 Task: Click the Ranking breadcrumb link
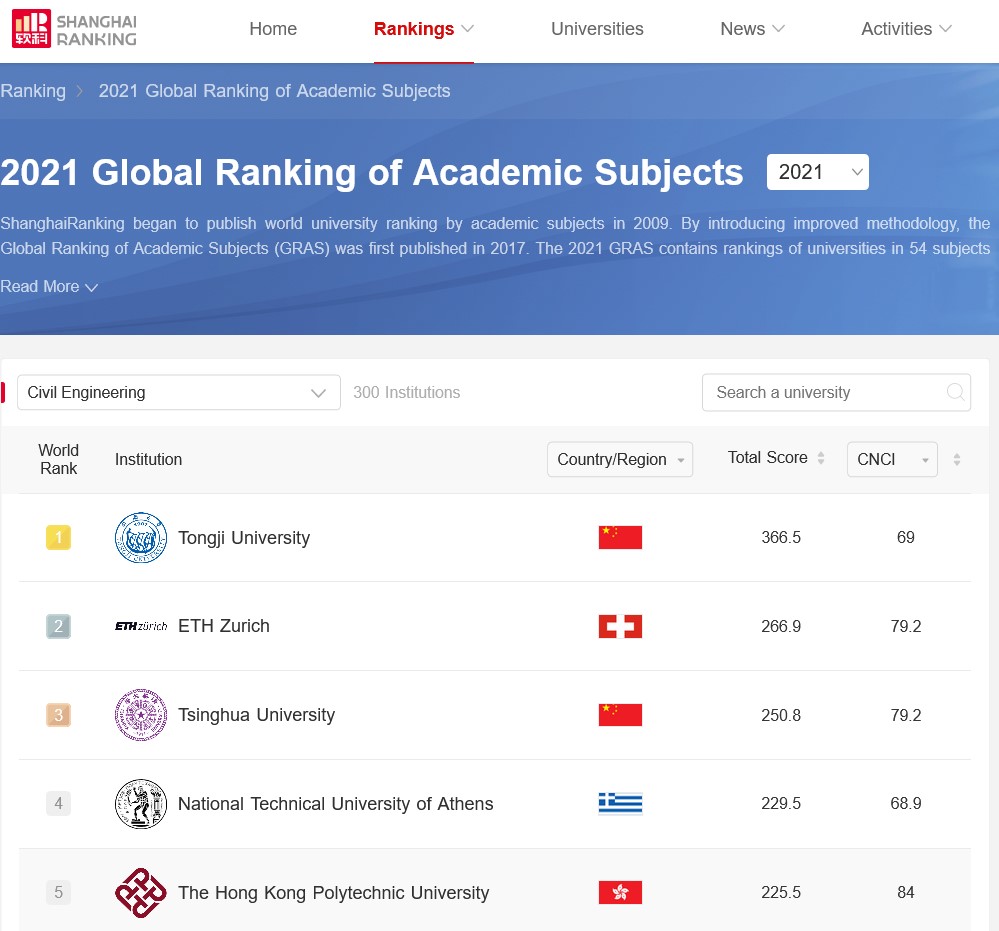33,90
